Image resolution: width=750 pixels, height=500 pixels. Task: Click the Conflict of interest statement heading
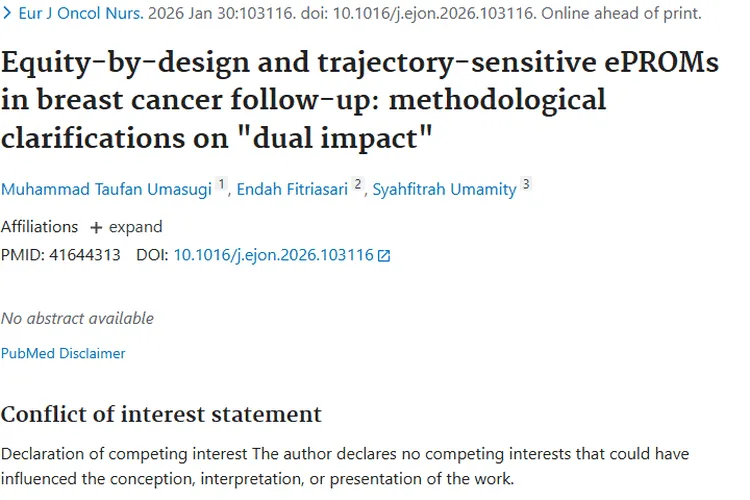(161, 414)
